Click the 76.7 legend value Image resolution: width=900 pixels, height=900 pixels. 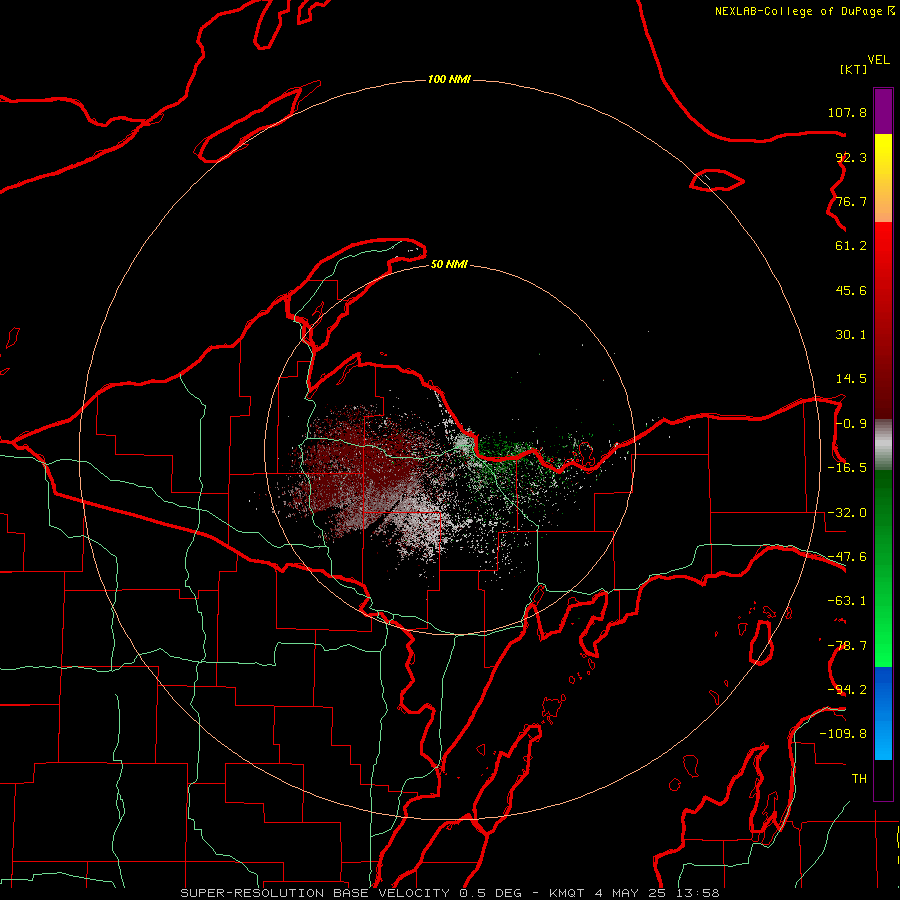pos(851,201)
